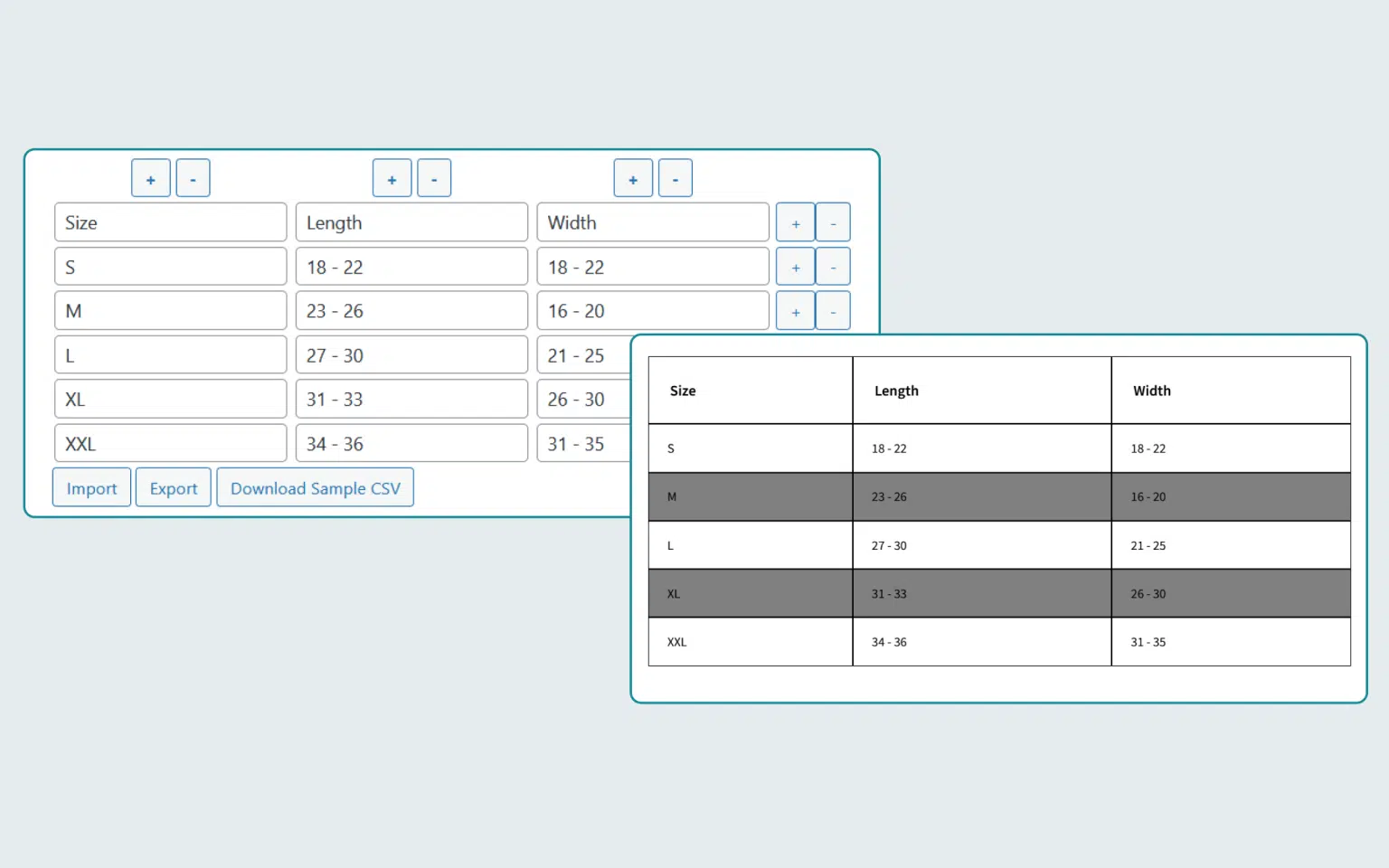Screen dimensions: 1389x868
Task: Delete the S size row using minus
Action: [833, 267]
